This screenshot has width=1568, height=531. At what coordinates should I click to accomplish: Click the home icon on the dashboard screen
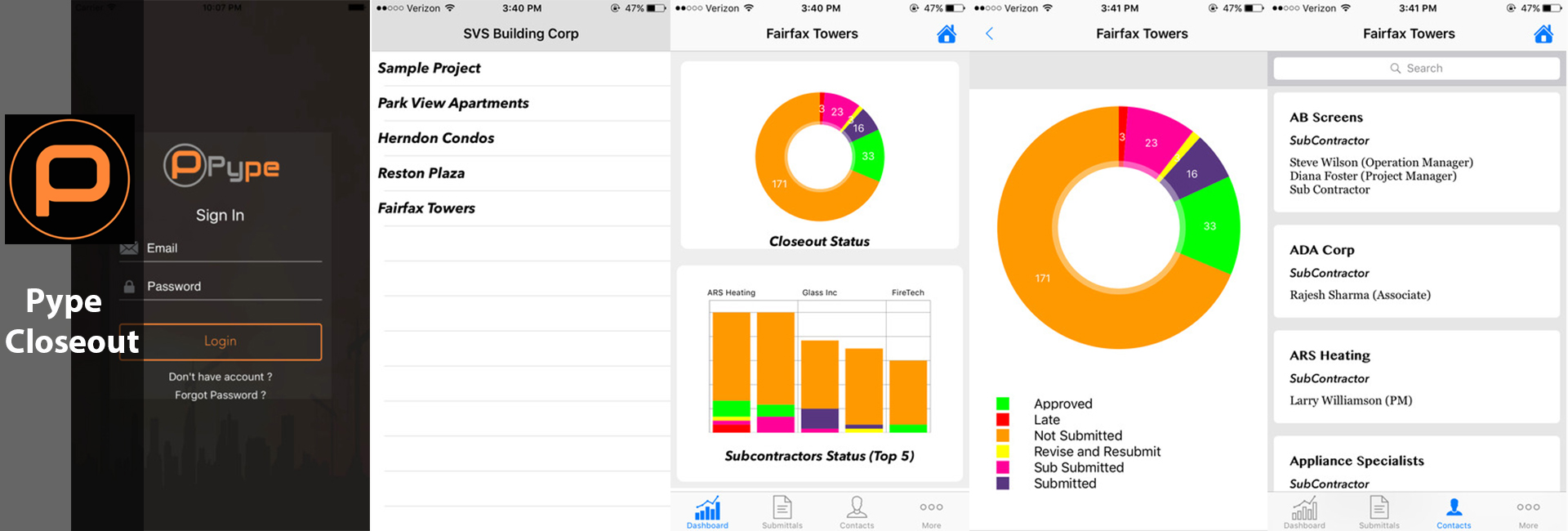click(947, 33)
